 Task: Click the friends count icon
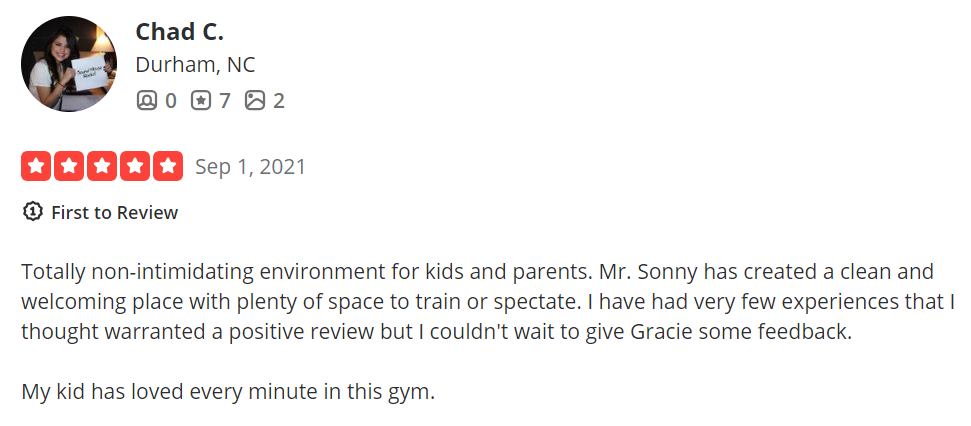(147, 100)
